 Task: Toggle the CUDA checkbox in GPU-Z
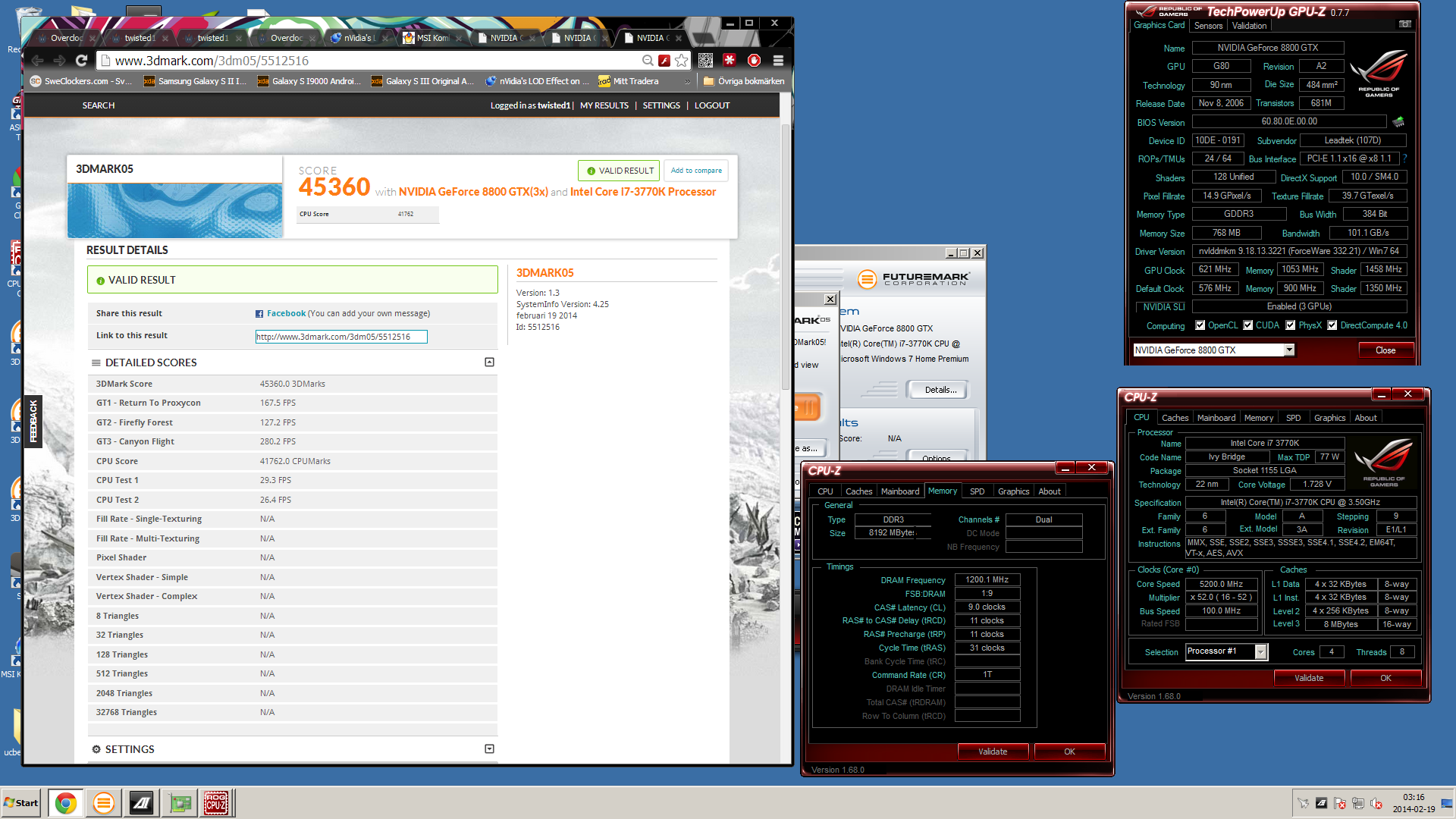pyautogui.click(x=1247, y=325)
